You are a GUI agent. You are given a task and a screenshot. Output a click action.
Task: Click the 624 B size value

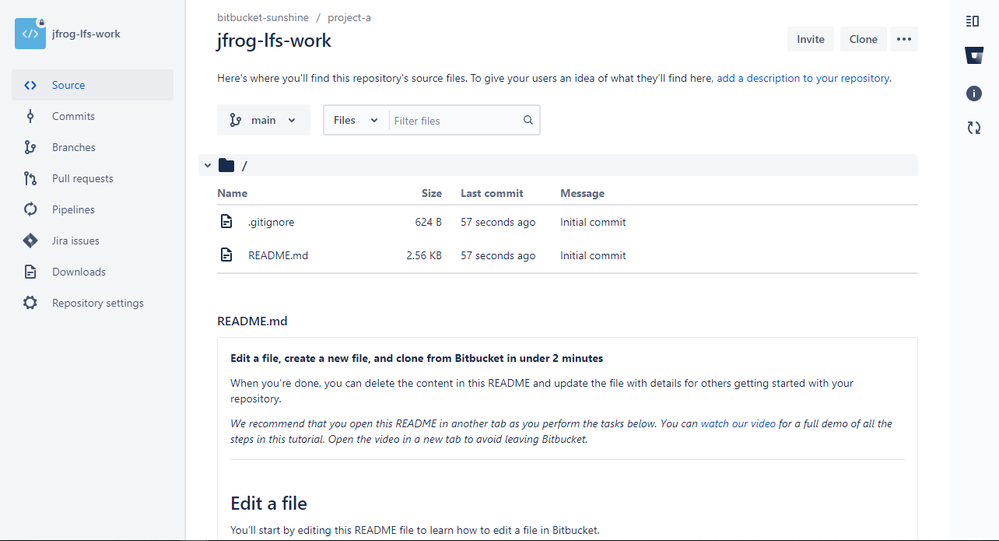[x=428, y=222]
